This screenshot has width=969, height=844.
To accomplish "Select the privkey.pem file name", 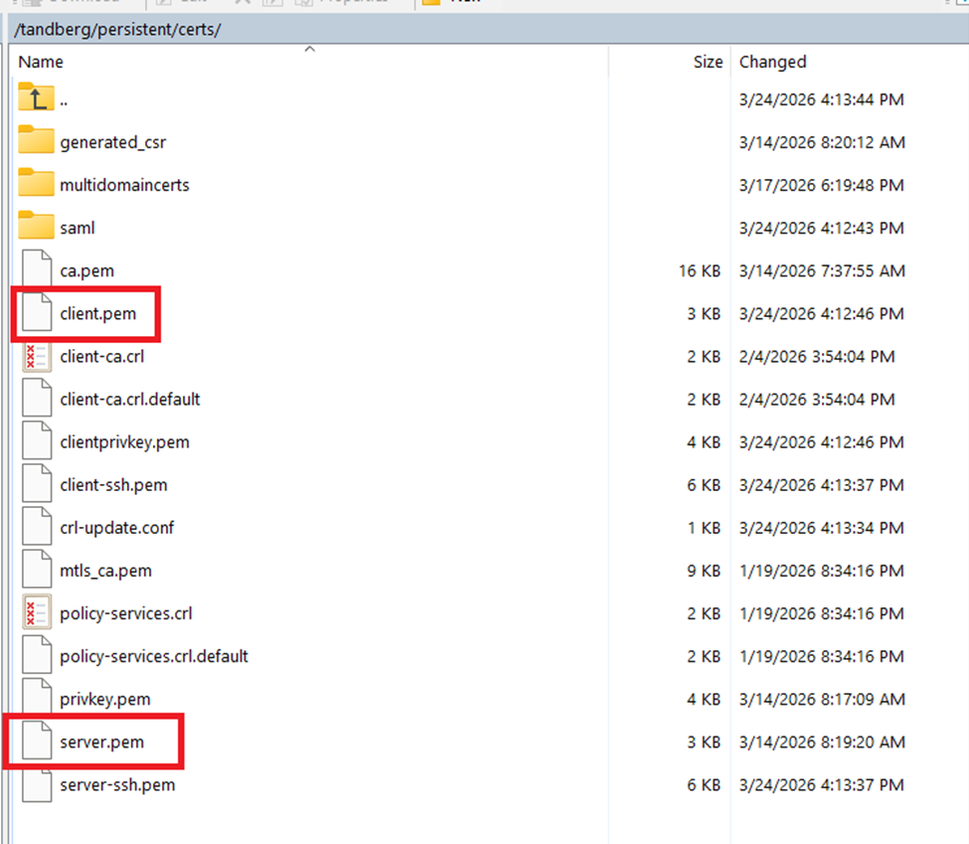I will [x=105, y=699].
